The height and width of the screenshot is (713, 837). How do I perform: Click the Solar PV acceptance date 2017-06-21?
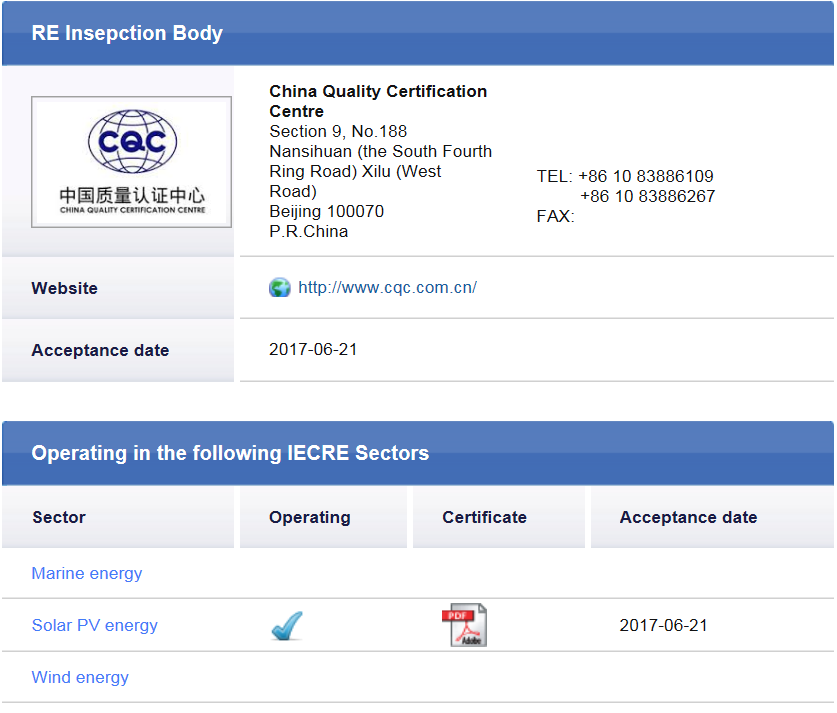[x=663, y=626]
